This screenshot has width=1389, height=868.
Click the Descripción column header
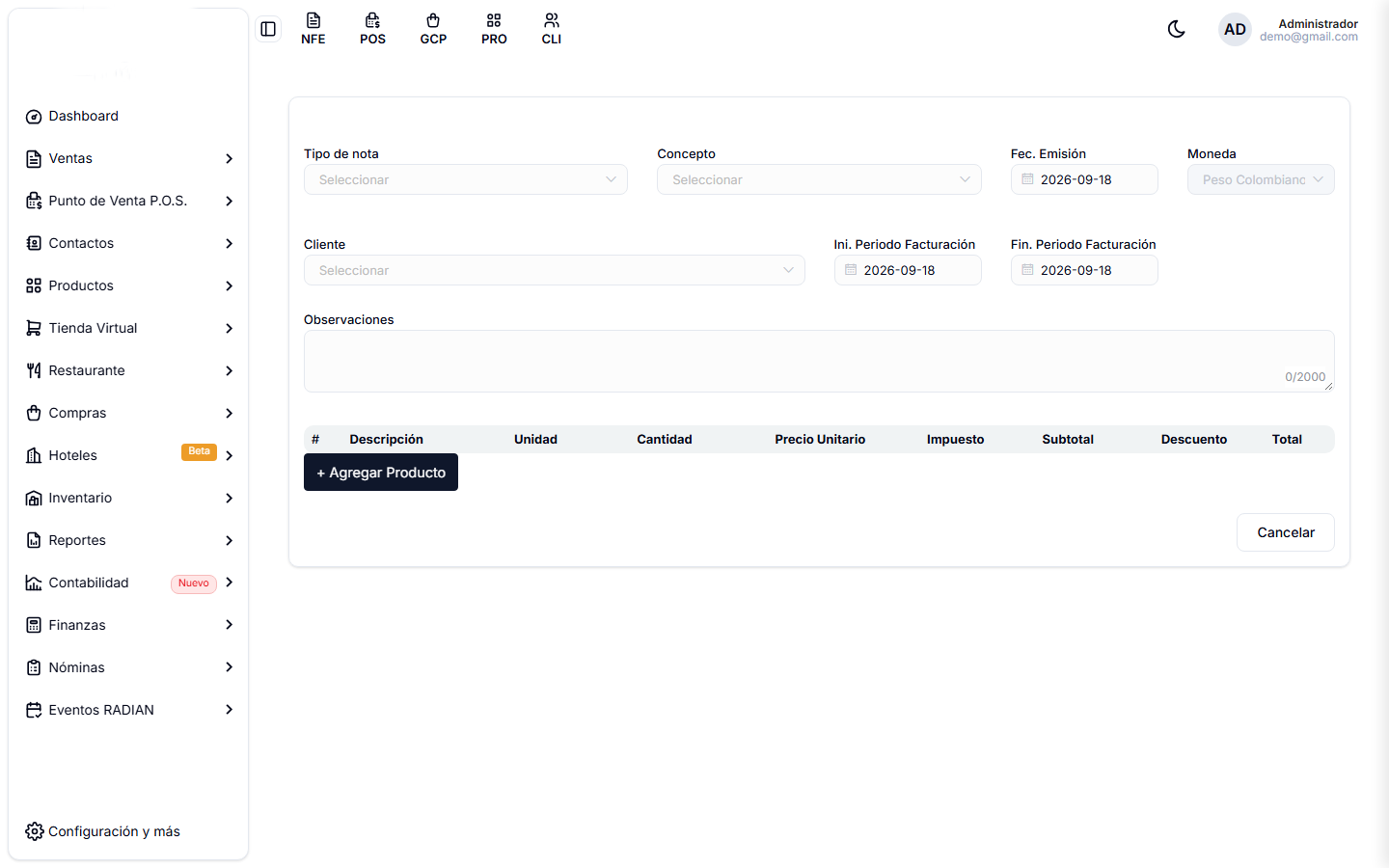(x=386, y=439)
